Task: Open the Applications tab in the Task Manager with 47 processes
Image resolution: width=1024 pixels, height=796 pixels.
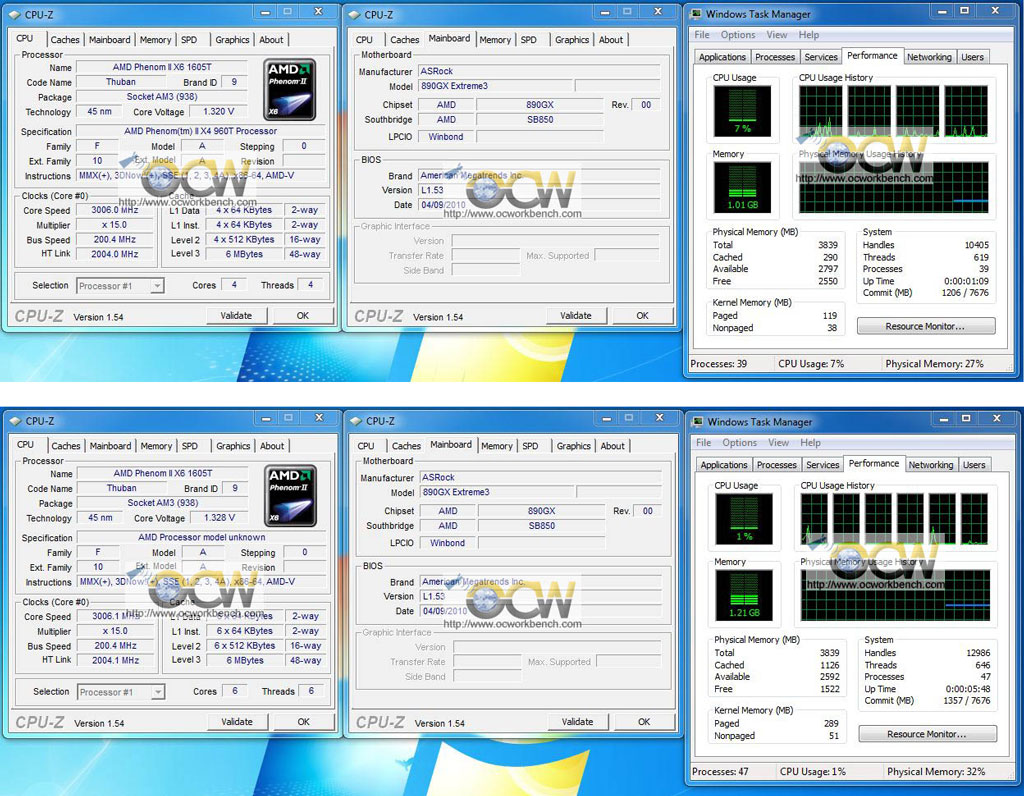Action: (x=724, y=465)
